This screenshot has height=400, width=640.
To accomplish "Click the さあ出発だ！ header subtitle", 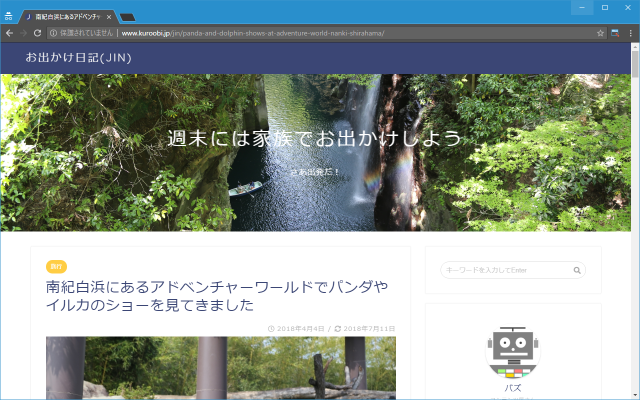I will (x=315, y=172).
